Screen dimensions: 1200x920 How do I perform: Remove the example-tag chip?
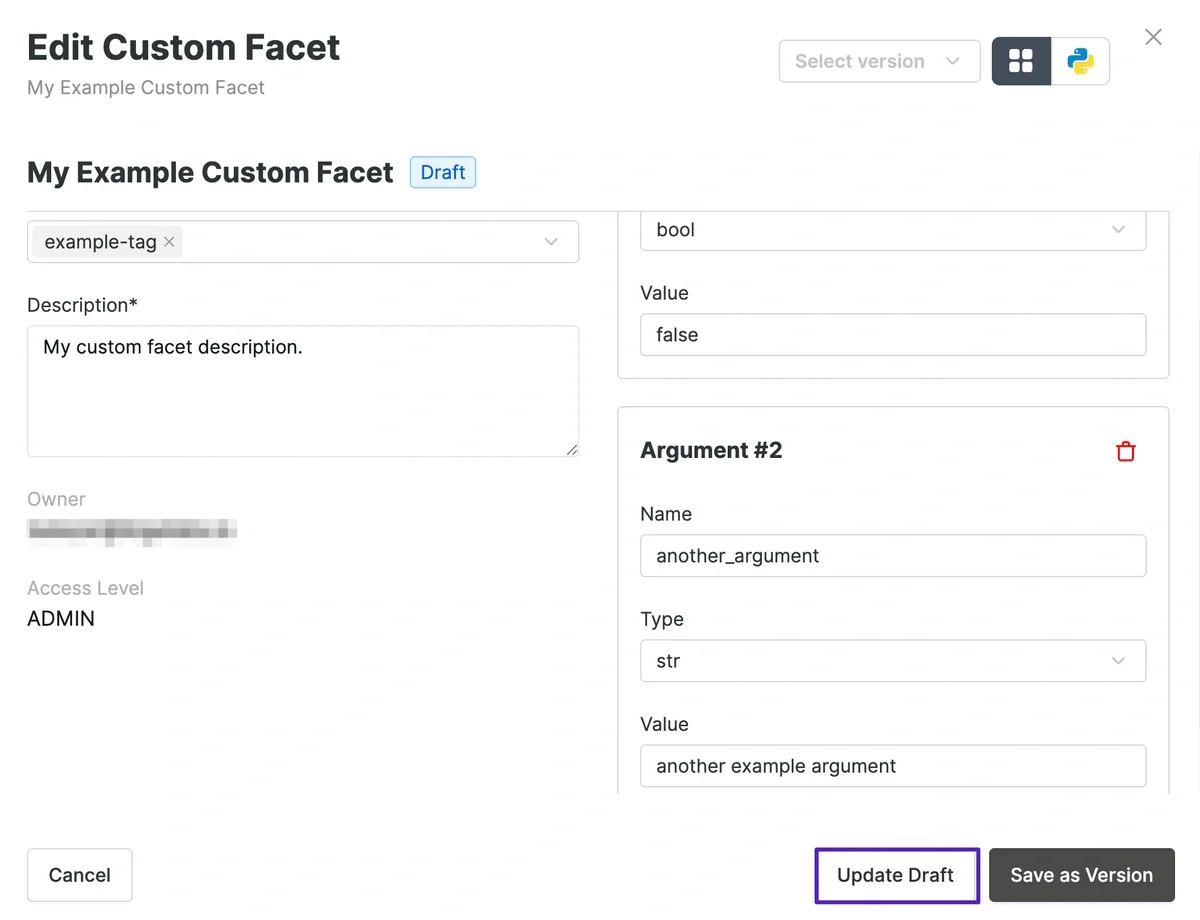pos(169,241)
